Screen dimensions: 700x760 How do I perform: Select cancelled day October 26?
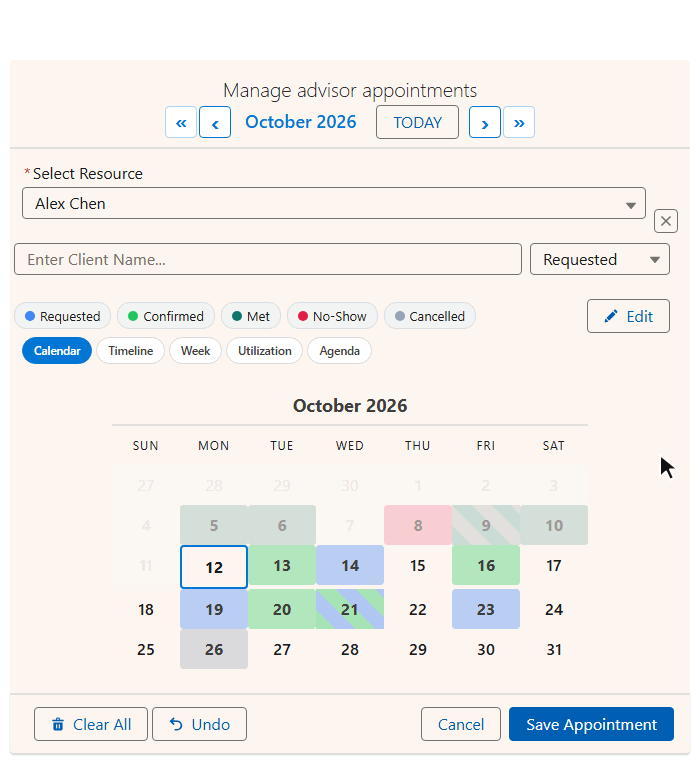coord(214,649)
